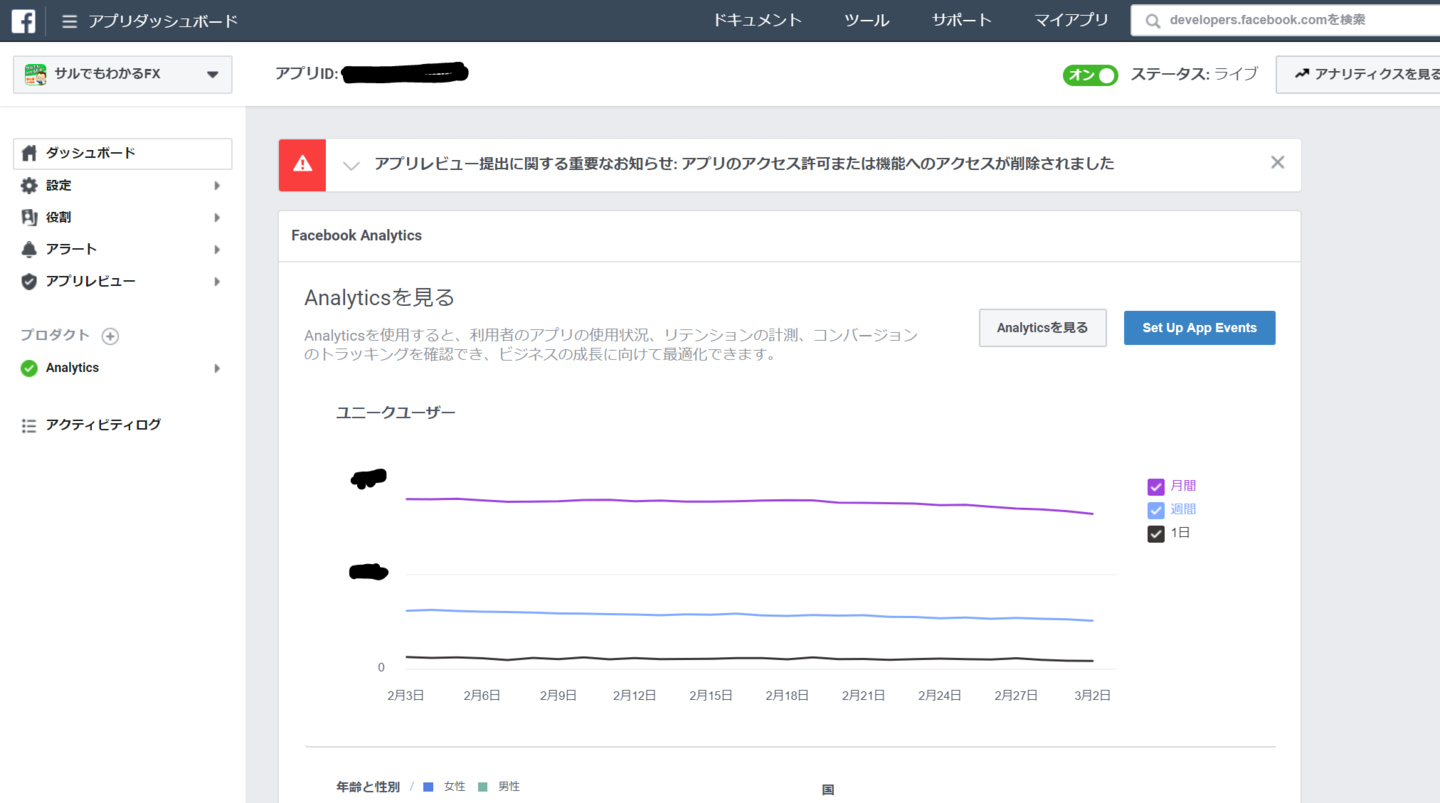The height and width of the screenshot is (803, 1440).
Task: Open the hamburger menu icon
Action: click(69, 21)
